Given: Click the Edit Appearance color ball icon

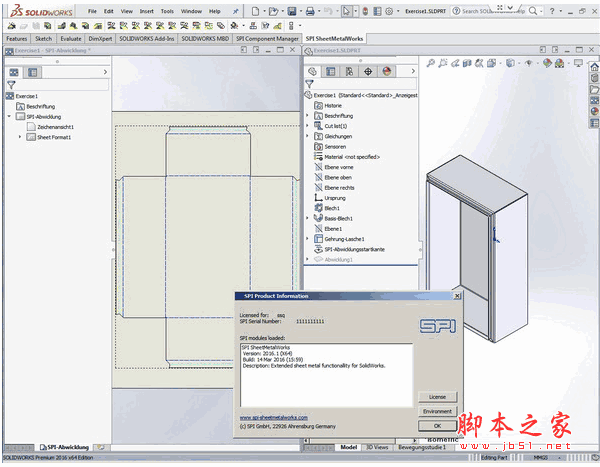Looking at the screenshot, I should (547, 63).
